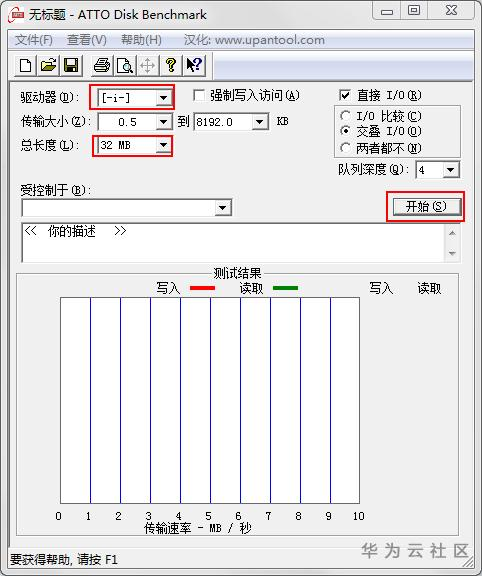Open the 帮助(H) menu

click(141, 40)
